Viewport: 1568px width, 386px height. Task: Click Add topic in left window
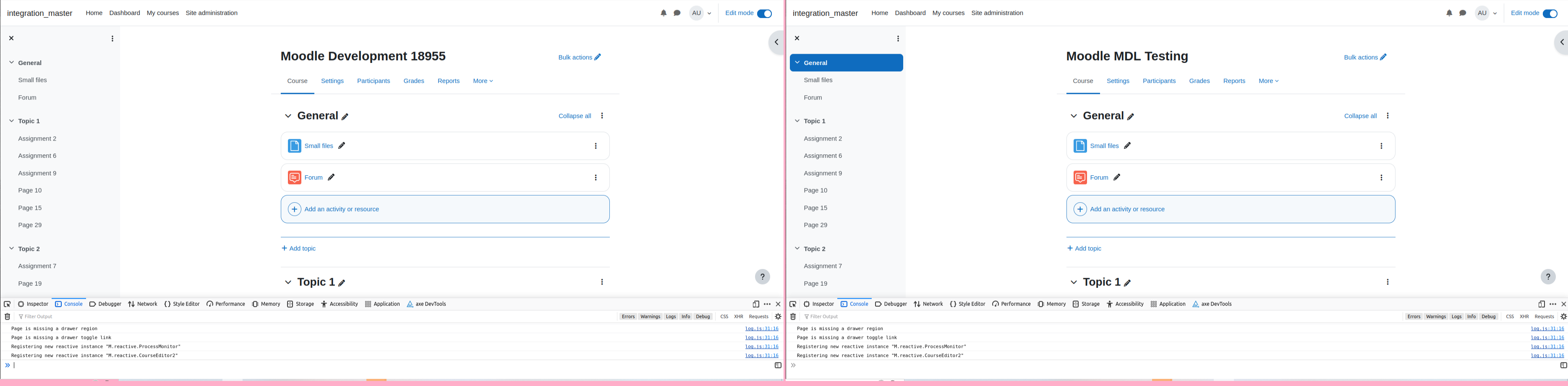click(x=298, y=248)
